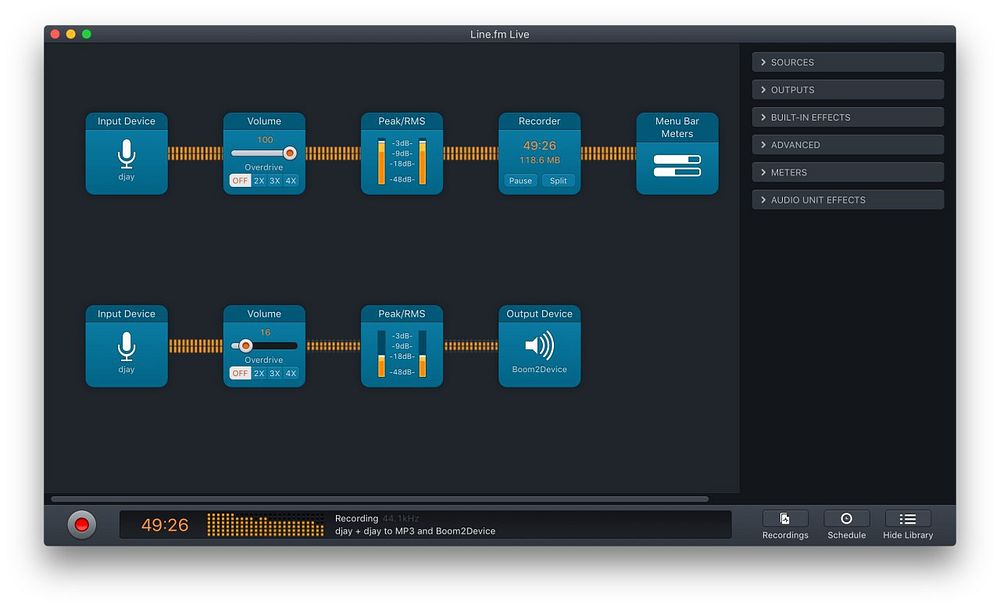The height and width of the screenshot is (609, 1000).
Task: Select the Recorder block title
Action: tap(540, 121)
